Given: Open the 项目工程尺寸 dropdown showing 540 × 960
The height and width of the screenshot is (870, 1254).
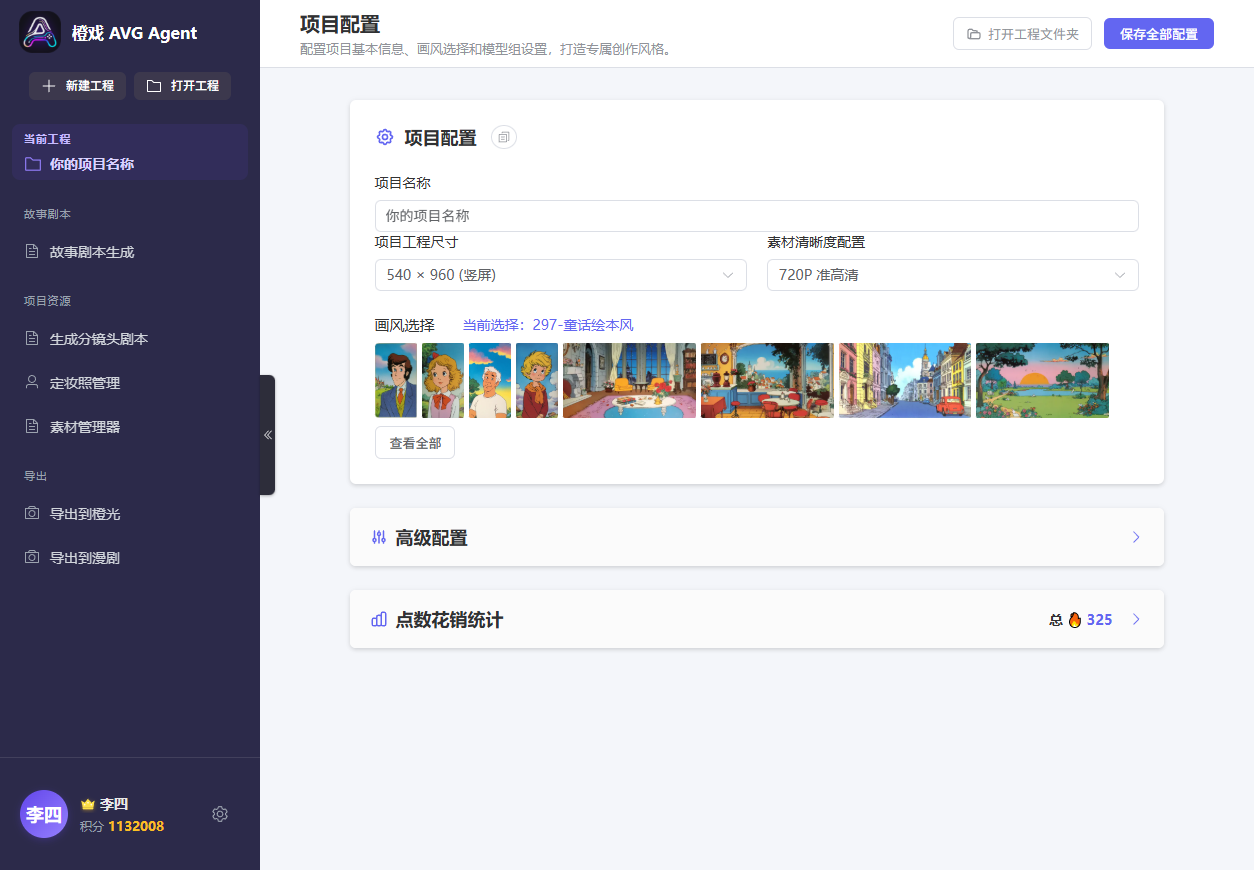Looking at the screenshot, I should pos(560,274).
